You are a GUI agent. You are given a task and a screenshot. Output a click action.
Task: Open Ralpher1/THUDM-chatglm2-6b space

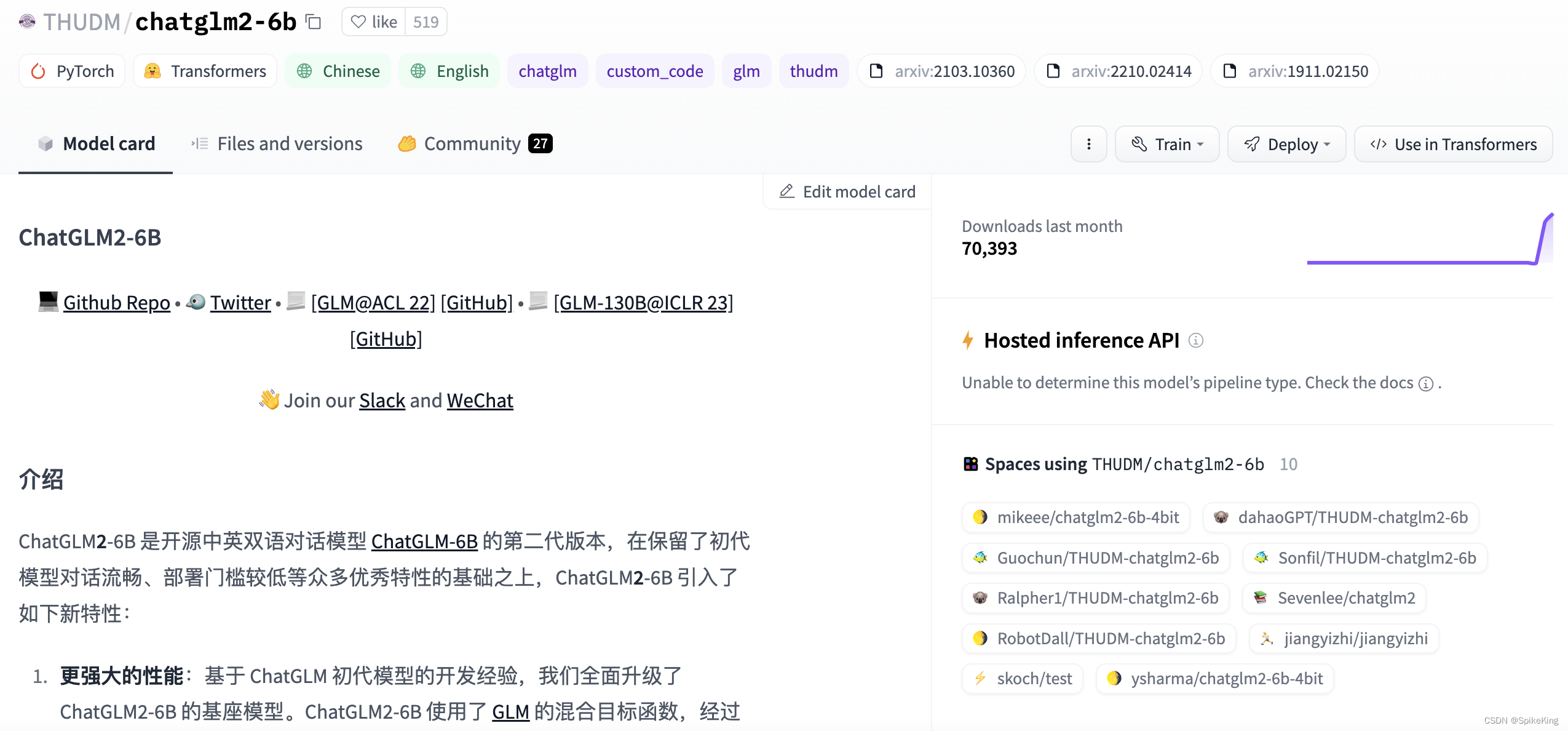pos(1095,598)
